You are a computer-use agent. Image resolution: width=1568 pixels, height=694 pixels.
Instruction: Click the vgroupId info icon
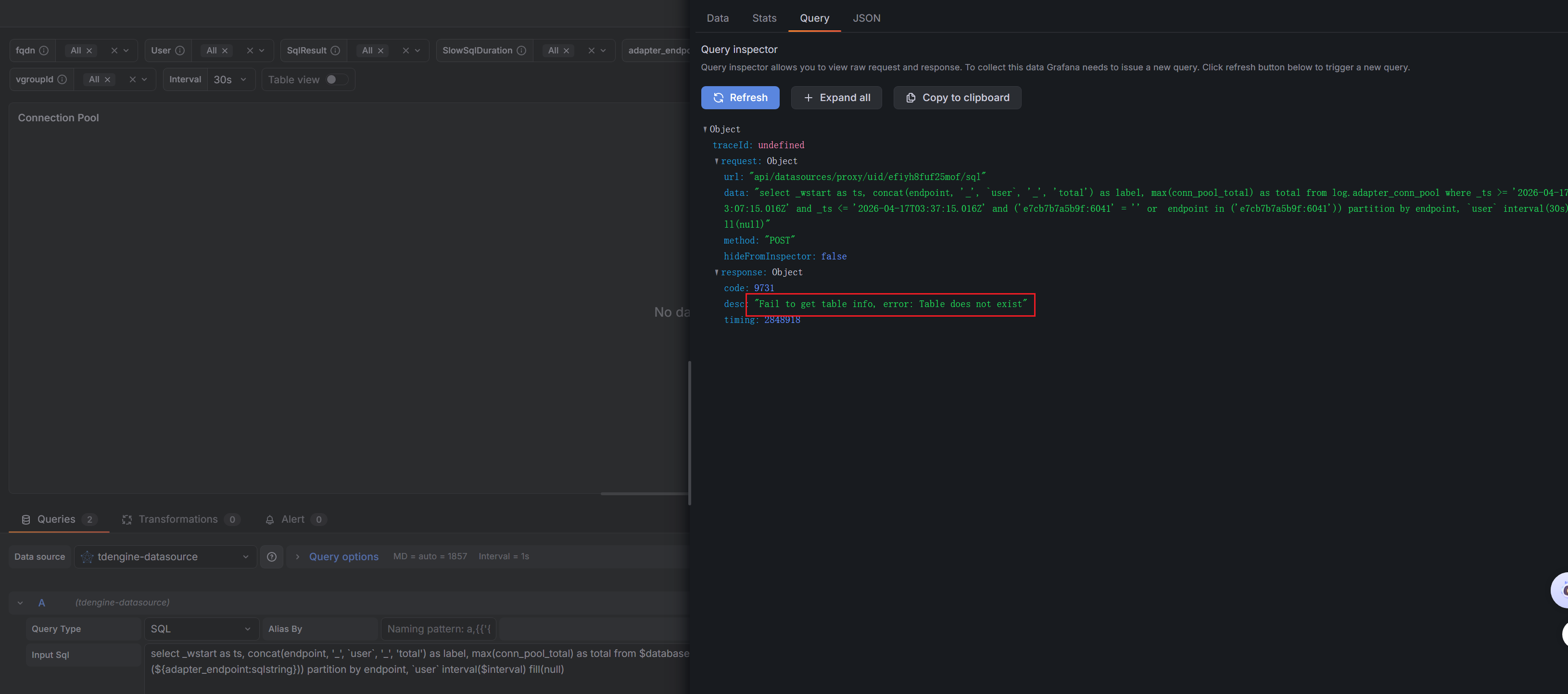click(62, 80)
